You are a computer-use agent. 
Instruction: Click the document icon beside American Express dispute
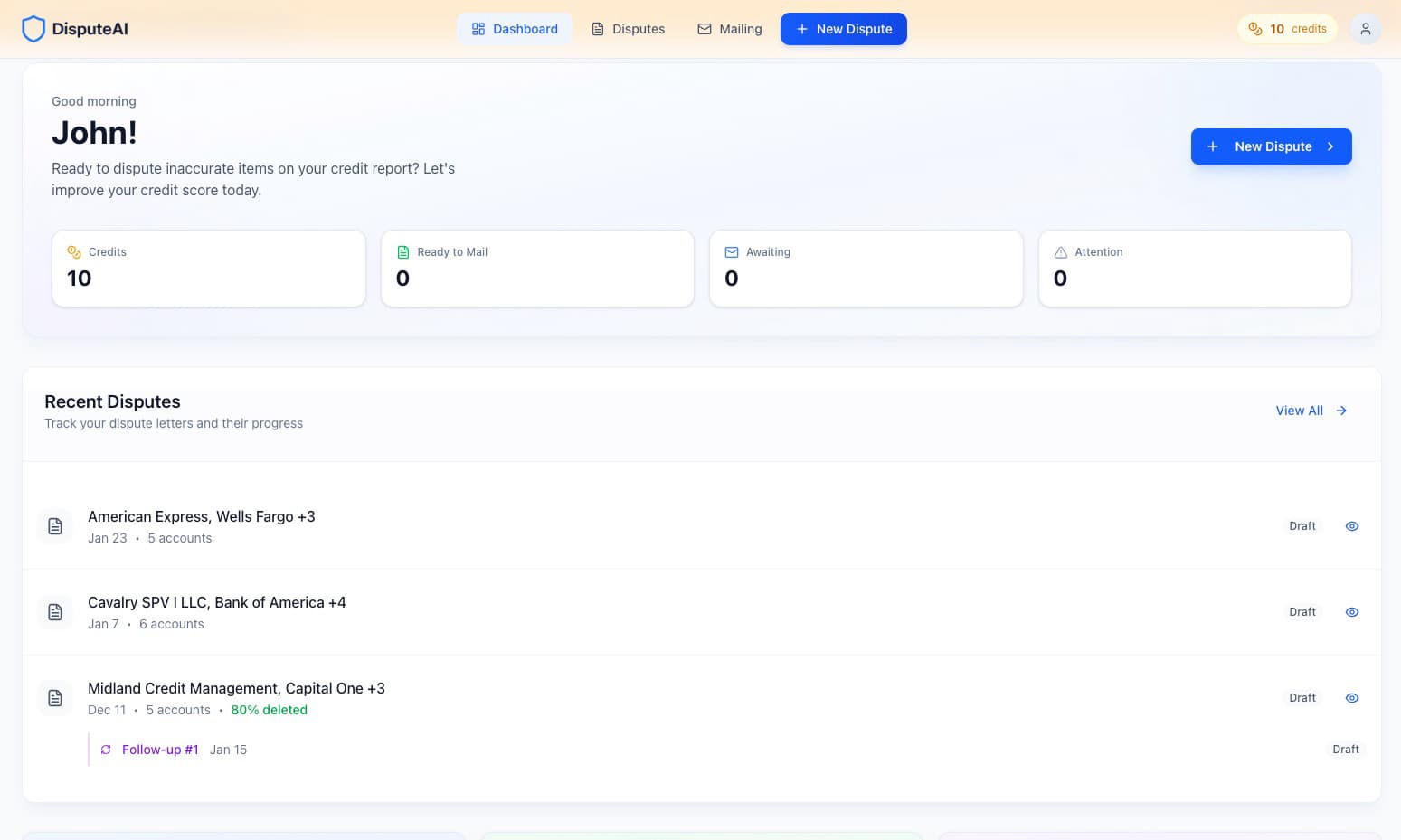point(55,525)
